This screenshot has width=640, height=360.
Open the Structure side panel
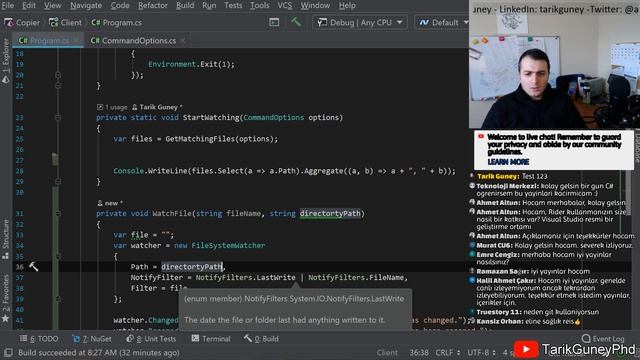click(x=6, y=239)
